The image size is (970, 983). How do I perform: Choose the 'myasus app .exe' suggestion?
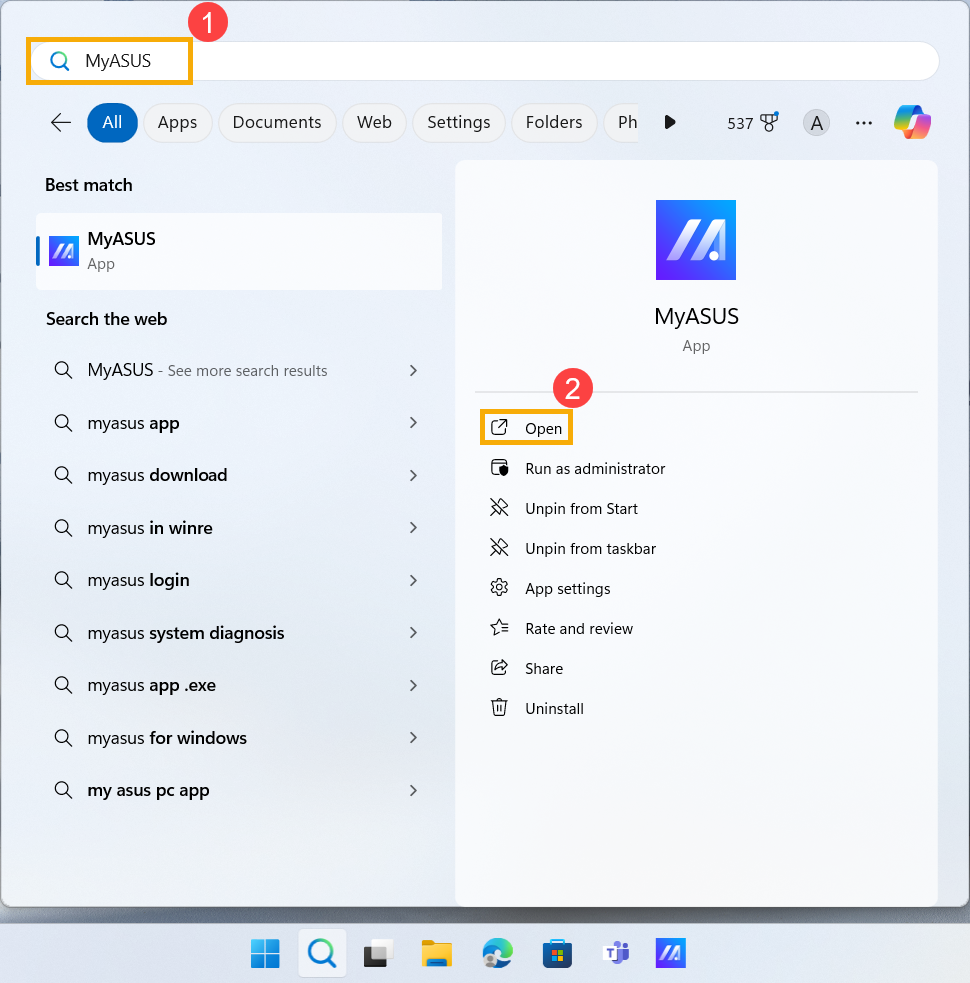tap(239, 685)
